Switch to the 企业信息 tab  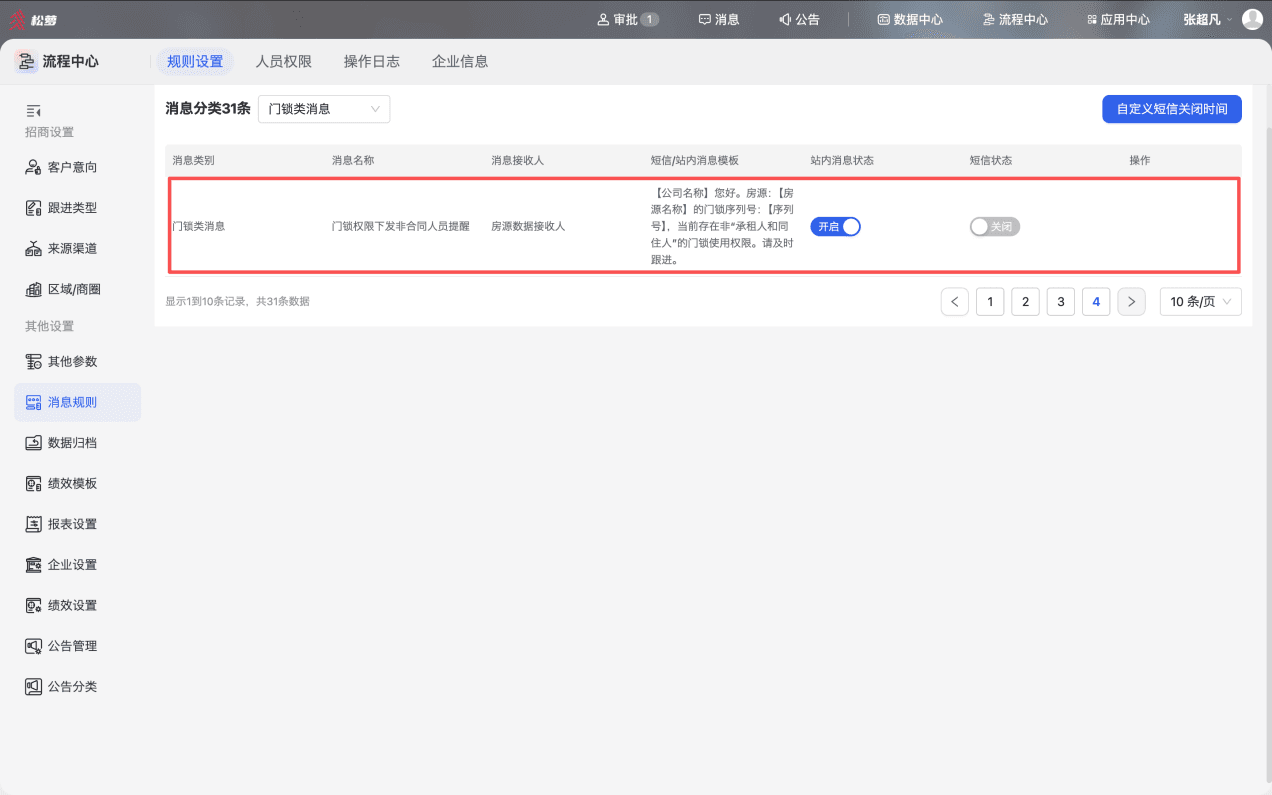point(460,61)
